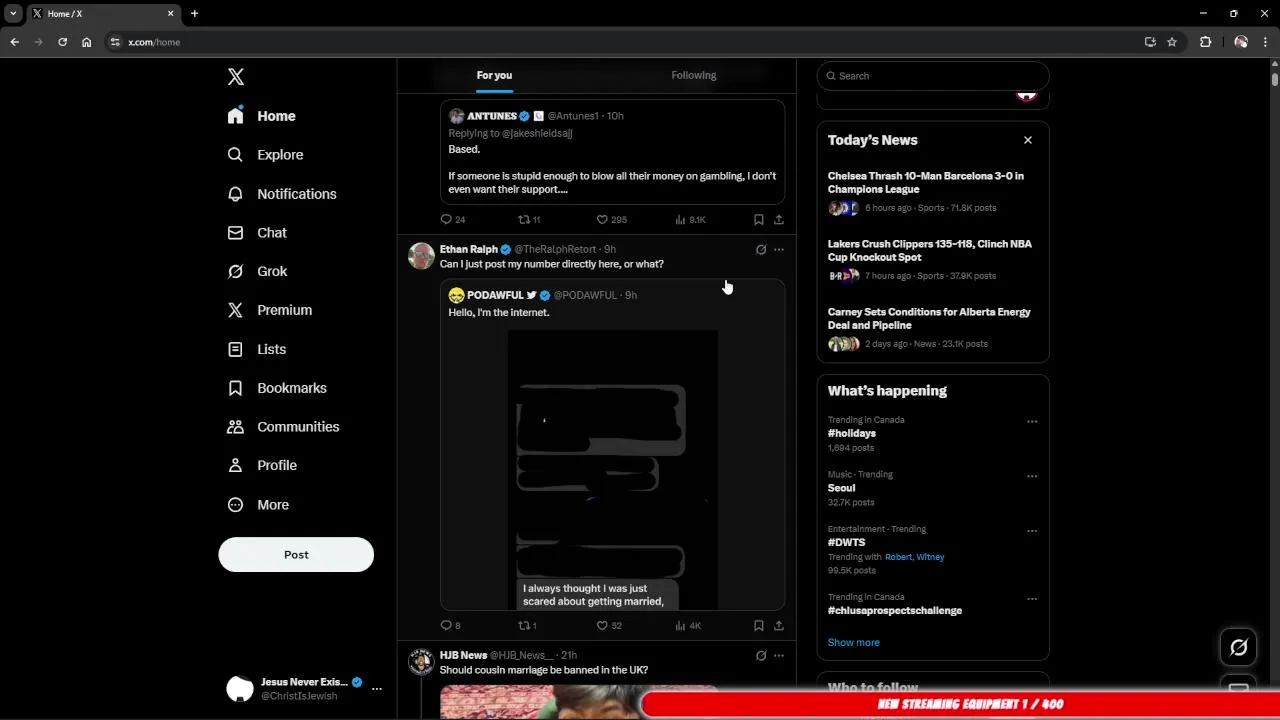This screenshot has width=1280, height=720.
Task: Click Robert in DWTS trending with
Action: tap(897, 557)
